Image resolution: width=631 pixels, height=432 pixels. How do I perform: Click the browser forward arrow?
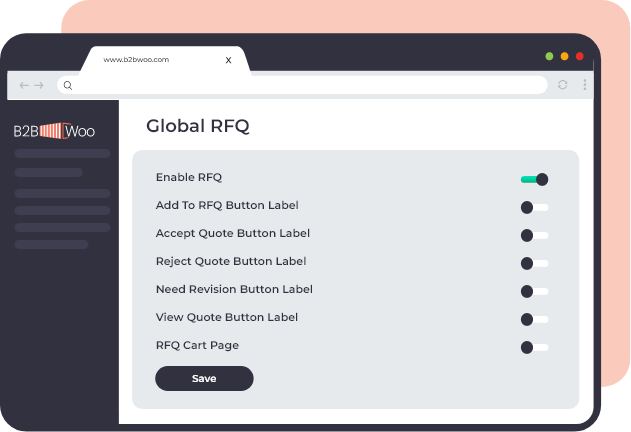[39, 85]
